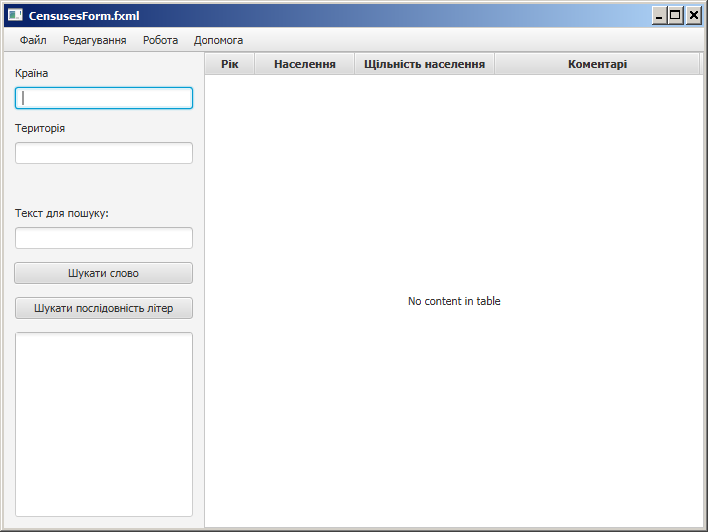Minimize the CensusesForm window
708x532 pixels.
(659, 15)
